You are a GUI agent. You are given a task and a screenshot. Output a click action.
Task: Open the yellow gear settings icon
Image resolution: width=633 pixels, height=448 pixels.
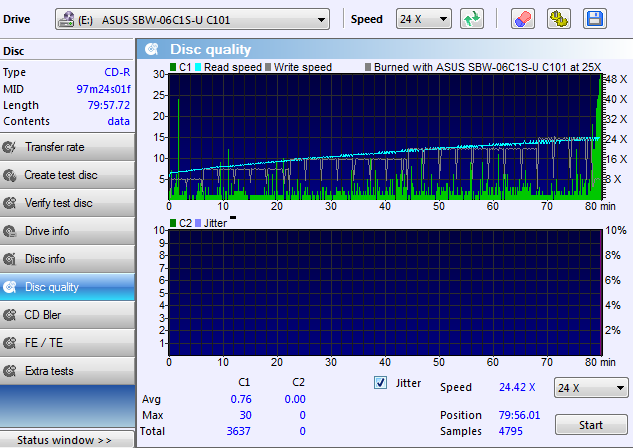[x=559, y=19]
